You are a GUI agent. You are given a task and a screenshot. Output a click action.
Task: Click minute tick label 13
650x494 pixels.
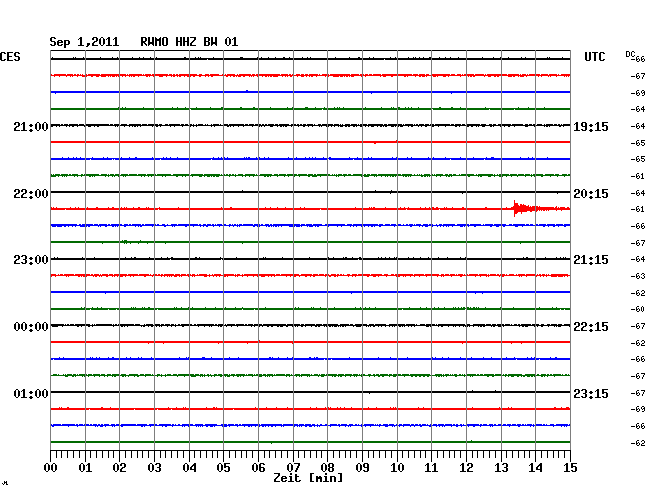click(x=501, y=468)
